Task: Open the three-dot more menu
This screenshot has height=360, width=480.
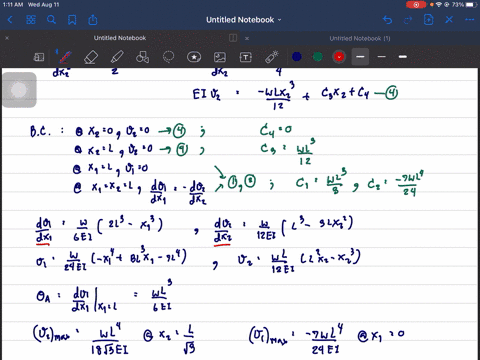Action: click(x=470, y=20)
